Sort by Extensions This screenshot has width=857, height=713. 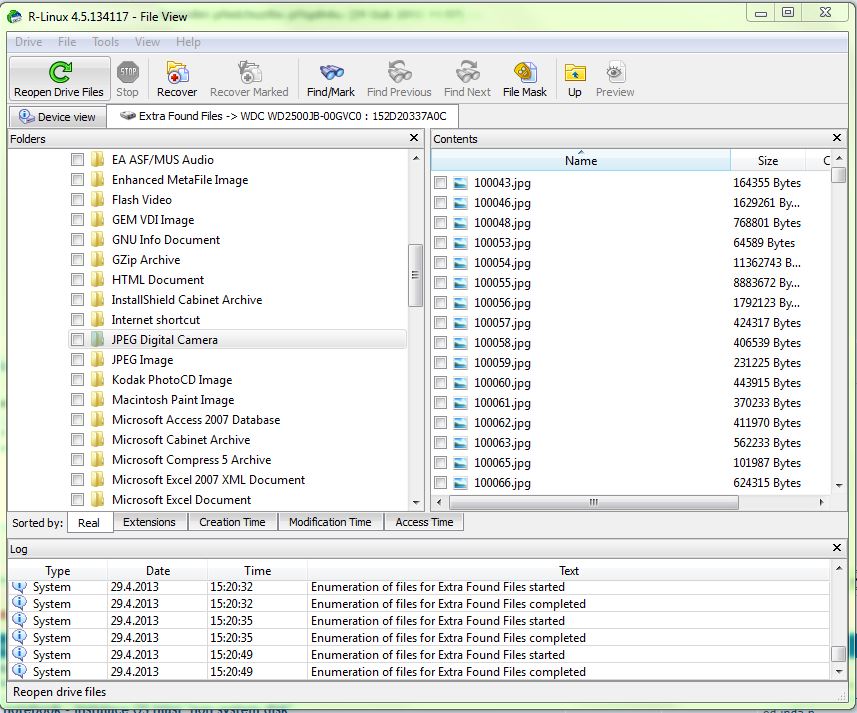click(149, 522)
